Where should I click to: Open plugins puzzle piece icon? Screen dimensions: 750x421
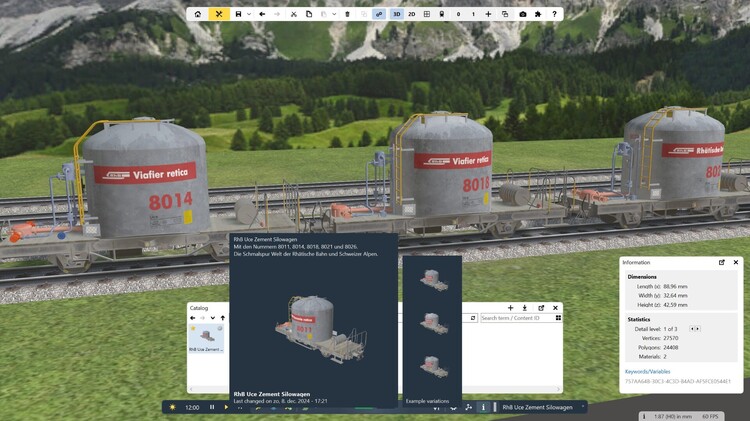(x=538, y=14)
